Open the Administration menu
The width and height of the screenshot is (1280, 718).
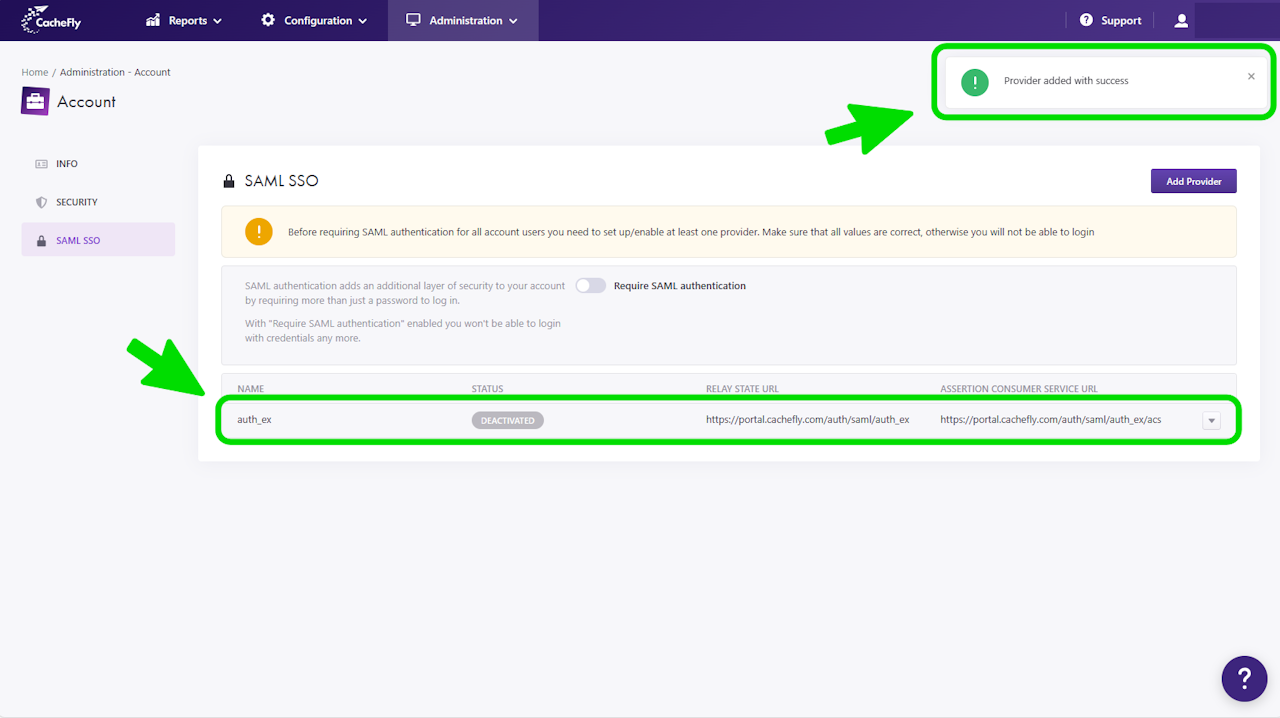462,21
